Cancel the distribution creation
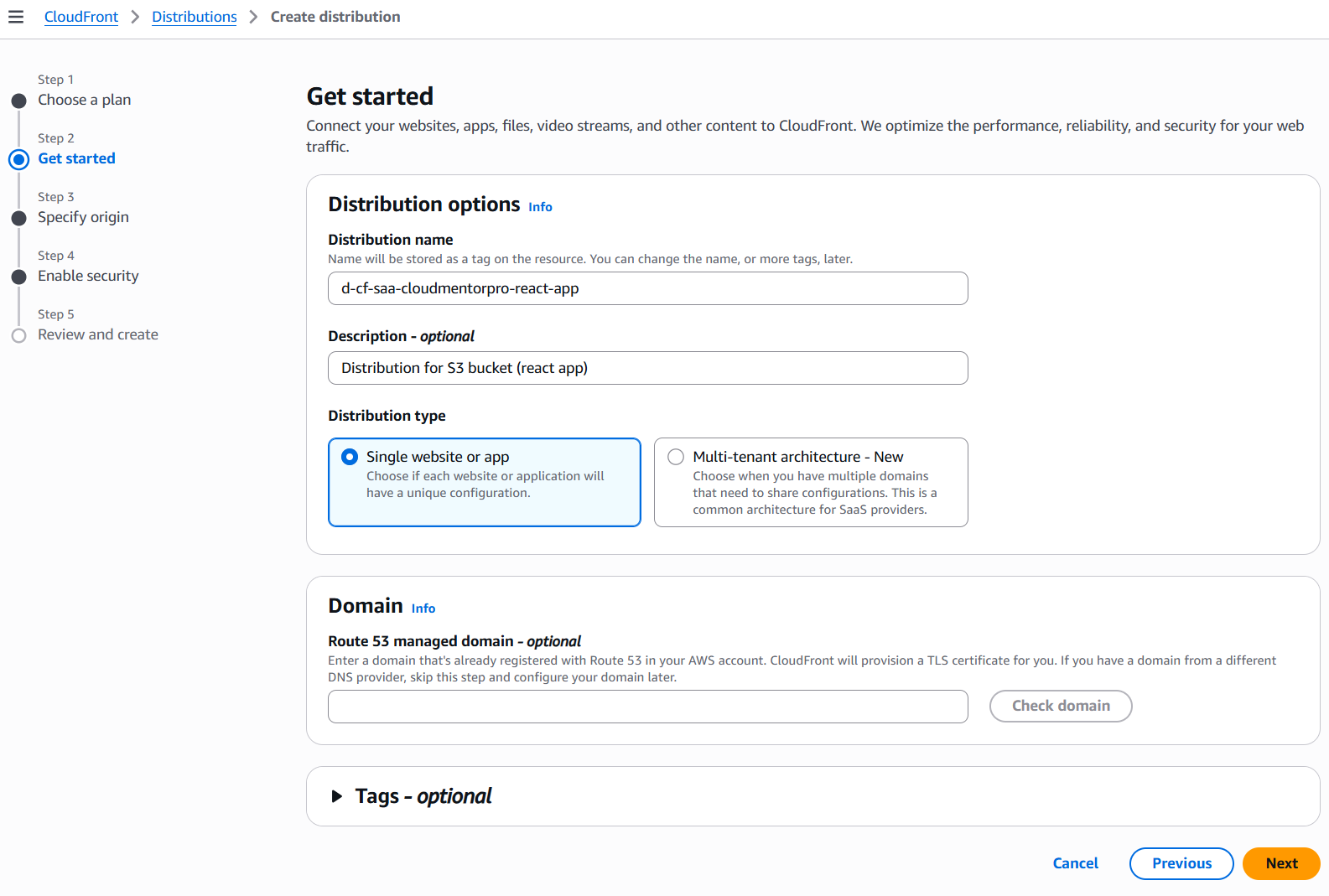The height and width of the screenshot is (896, 1329). pos(1075,863)
